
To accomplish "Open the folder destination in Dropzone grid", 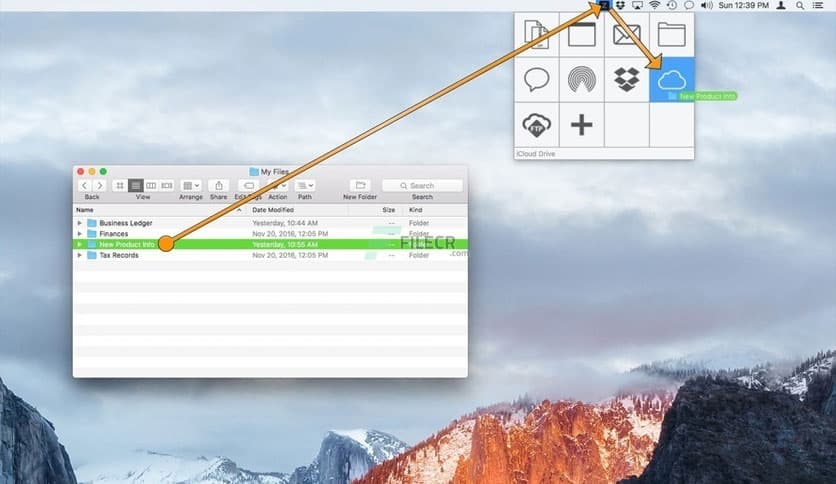I will coord(672,35).
